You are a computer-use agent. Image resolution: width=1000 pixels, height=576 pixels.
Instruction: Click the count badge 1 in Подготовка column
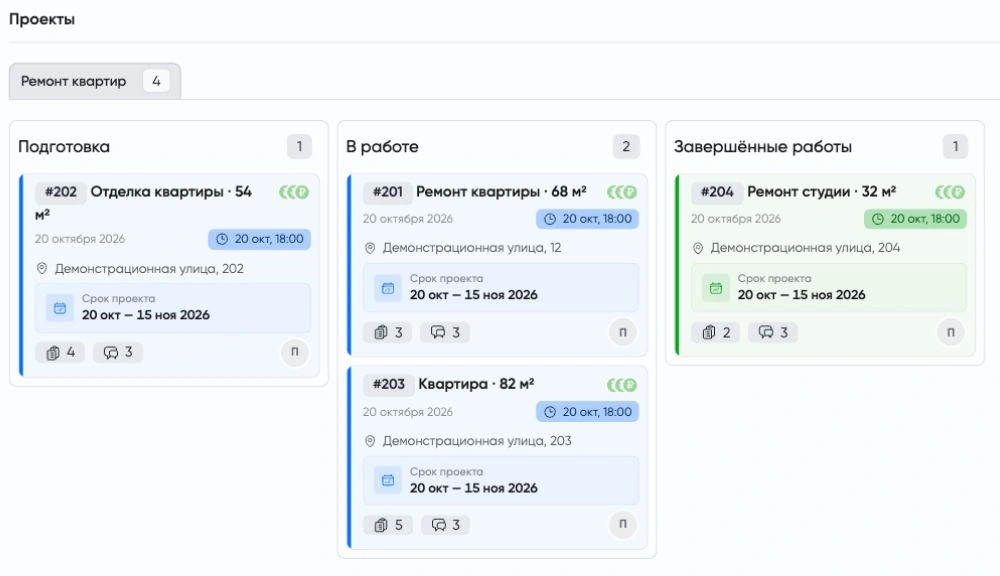[299, 147]
